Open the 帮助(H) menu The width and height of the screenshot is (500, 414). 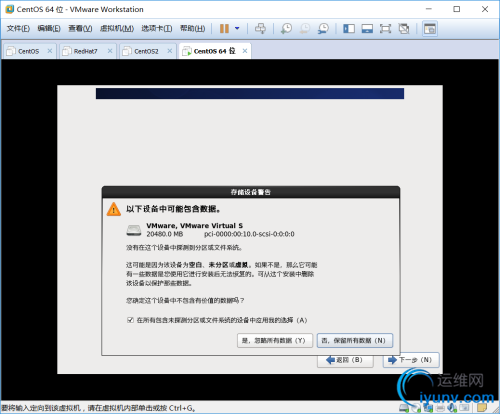192,29
